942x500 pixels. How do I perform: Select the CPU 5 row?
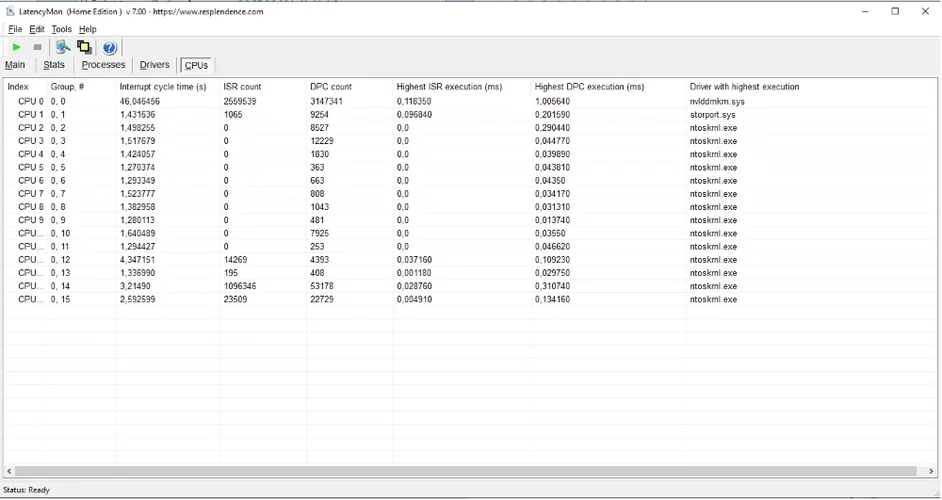(470, 168)
